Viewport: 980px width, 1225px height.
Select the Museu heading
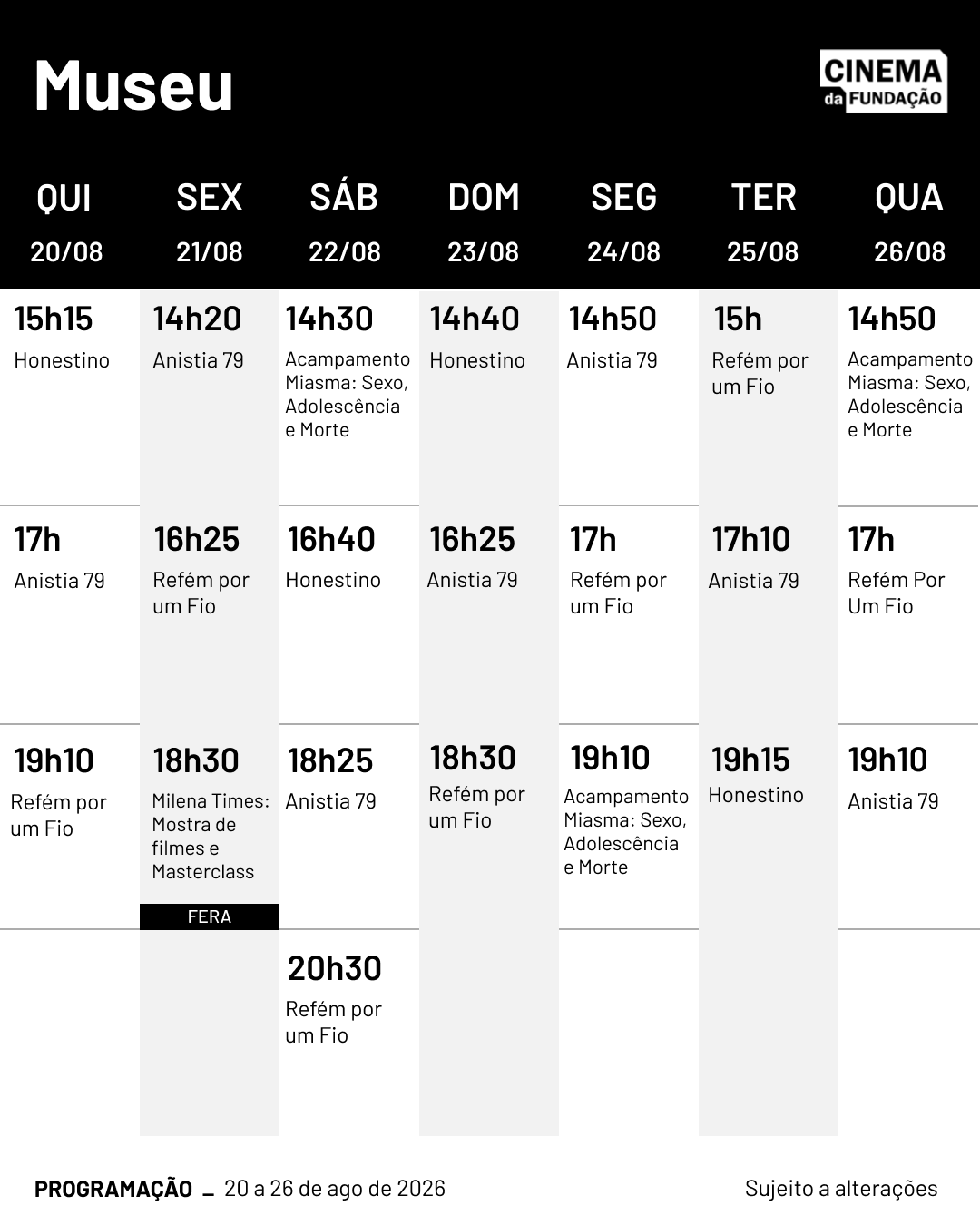[134, 86]
